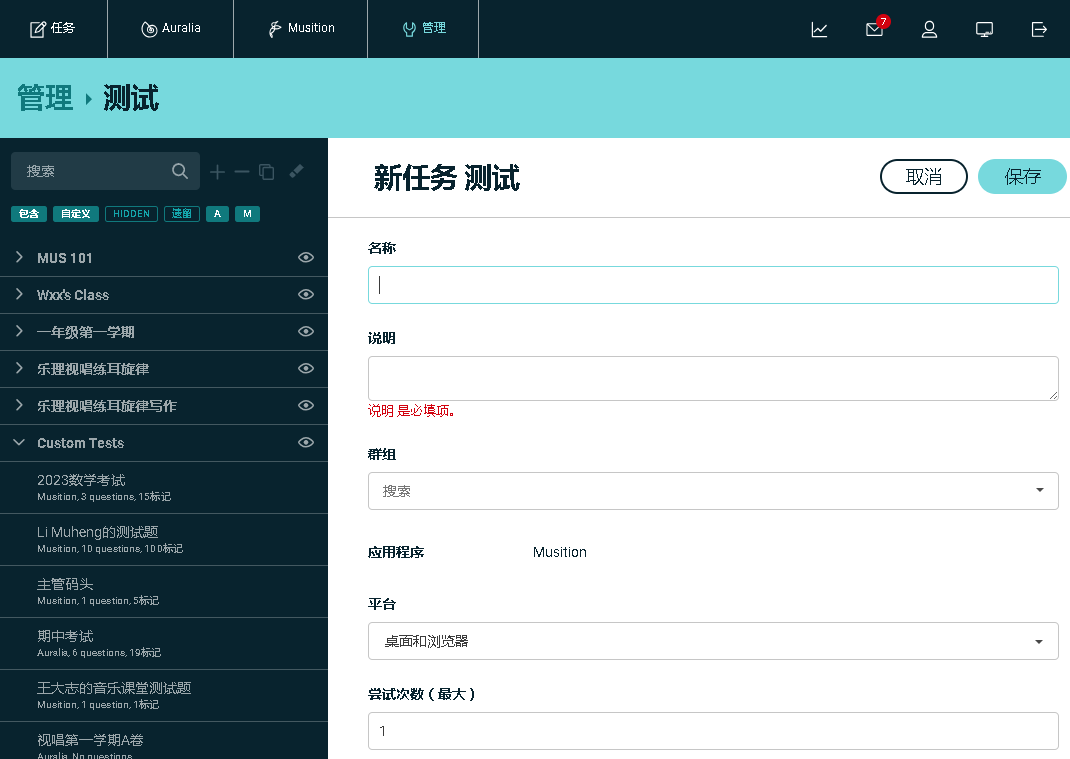This screenshot has width=1070, height=759.
Task: Toggle the 速留 filter tag
Action: coord(182,214)
